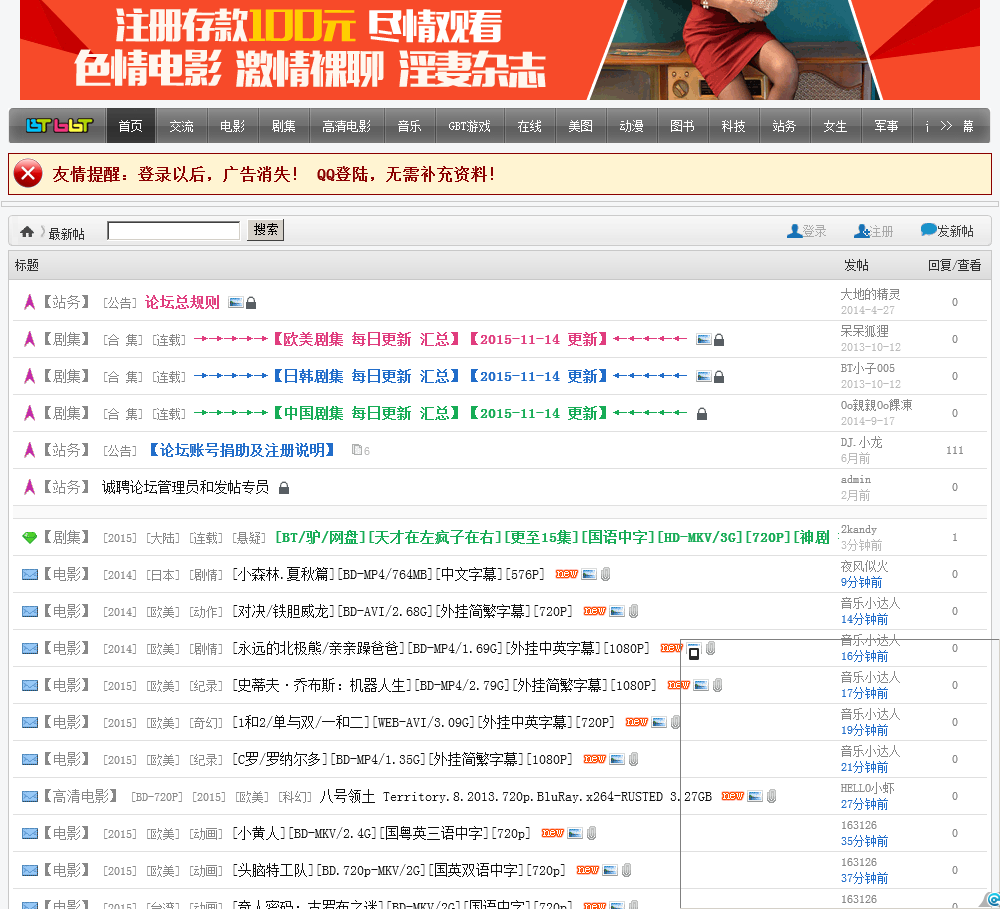Click the 发新帖 link
The height and width of the screenshot is (909, 1000).
(x=955, y=231)
